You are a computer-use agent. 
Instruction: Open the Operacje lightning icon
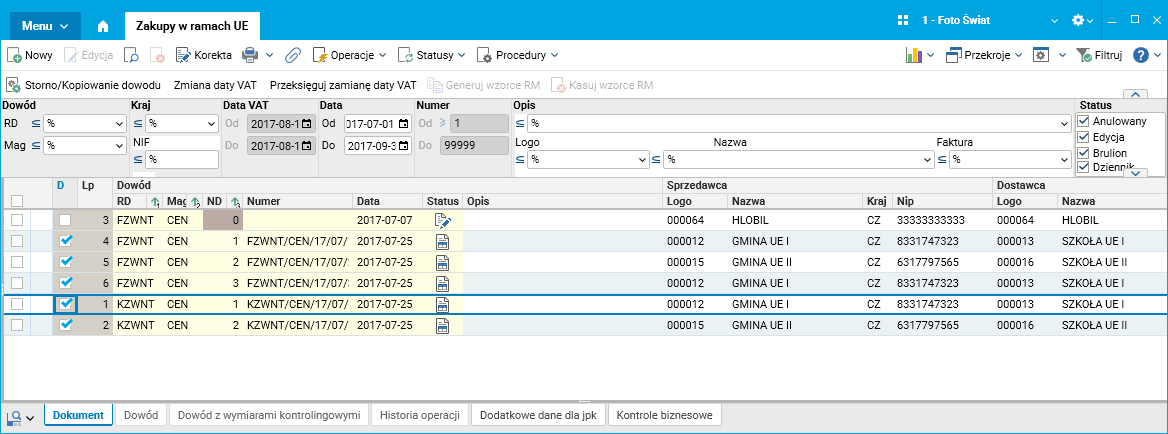320,55
